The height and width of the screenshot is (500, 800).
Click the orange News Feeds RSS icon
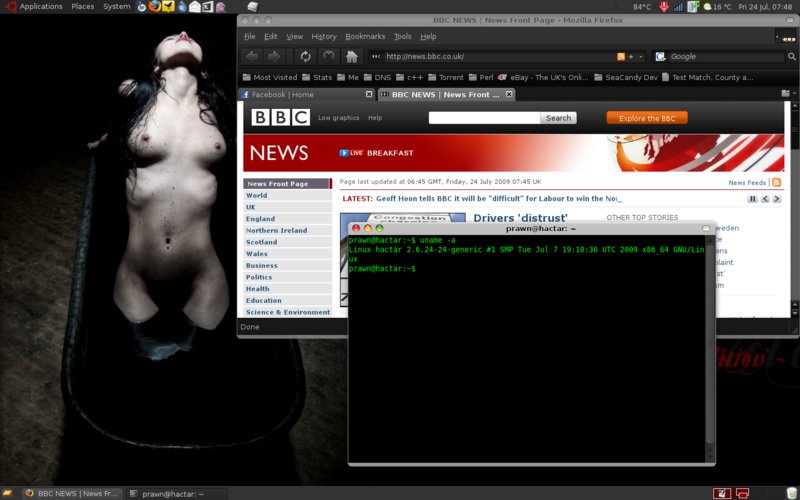[774, 183]
